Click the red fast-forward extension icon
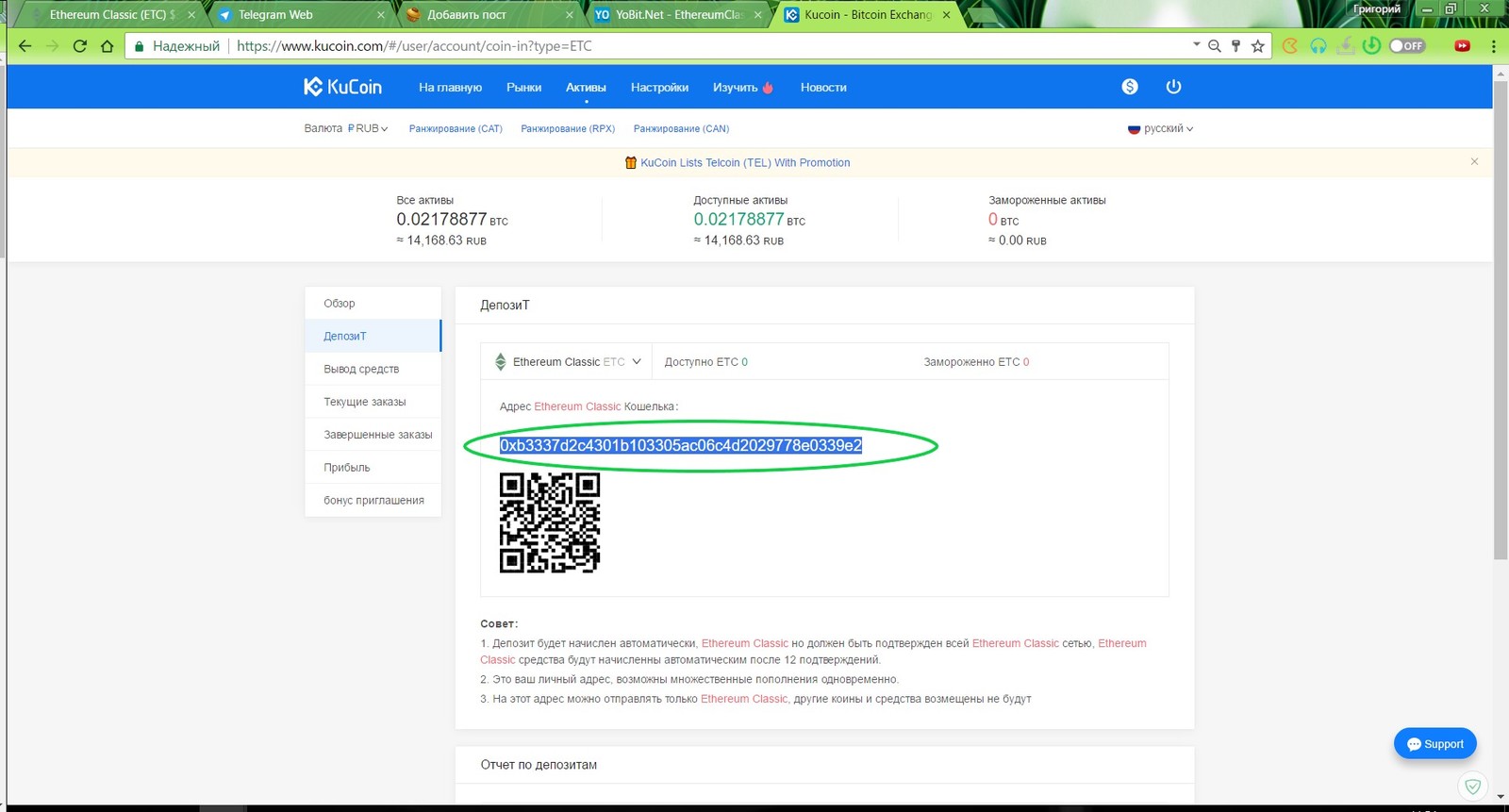The image size is (1509, 812). 1463,45
